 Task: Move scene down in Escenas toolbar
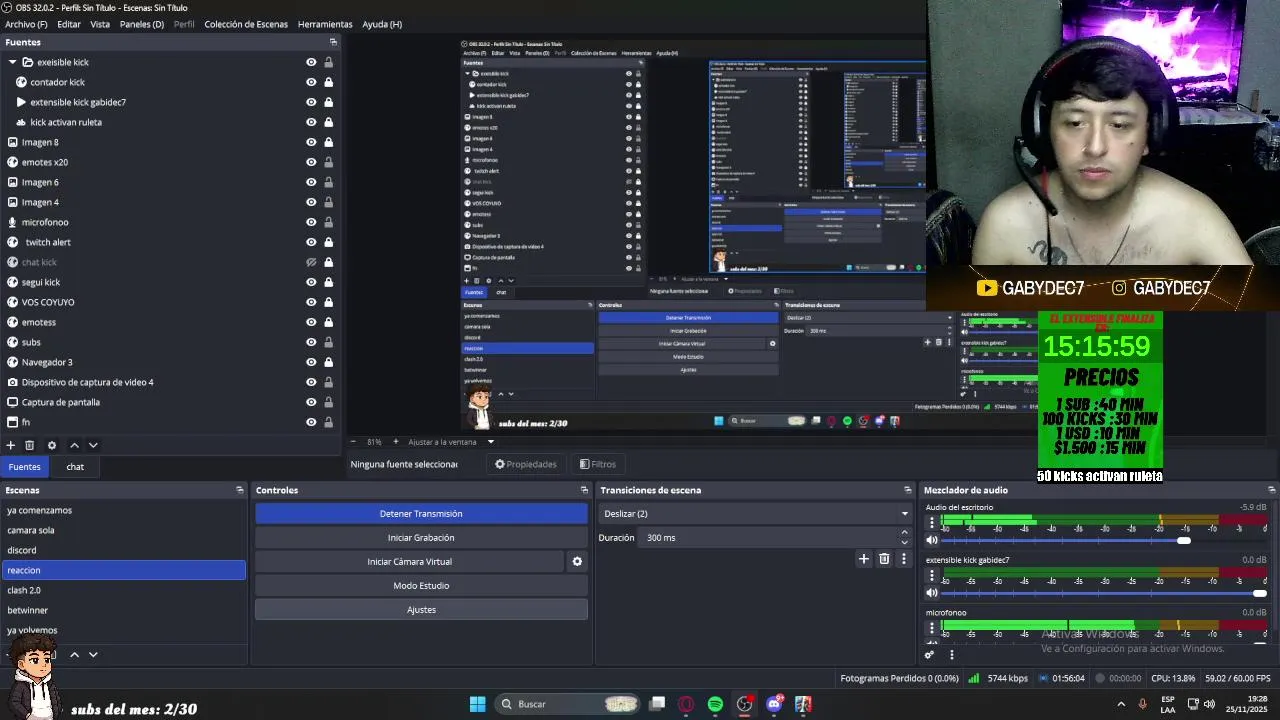(x=93, y=654)
